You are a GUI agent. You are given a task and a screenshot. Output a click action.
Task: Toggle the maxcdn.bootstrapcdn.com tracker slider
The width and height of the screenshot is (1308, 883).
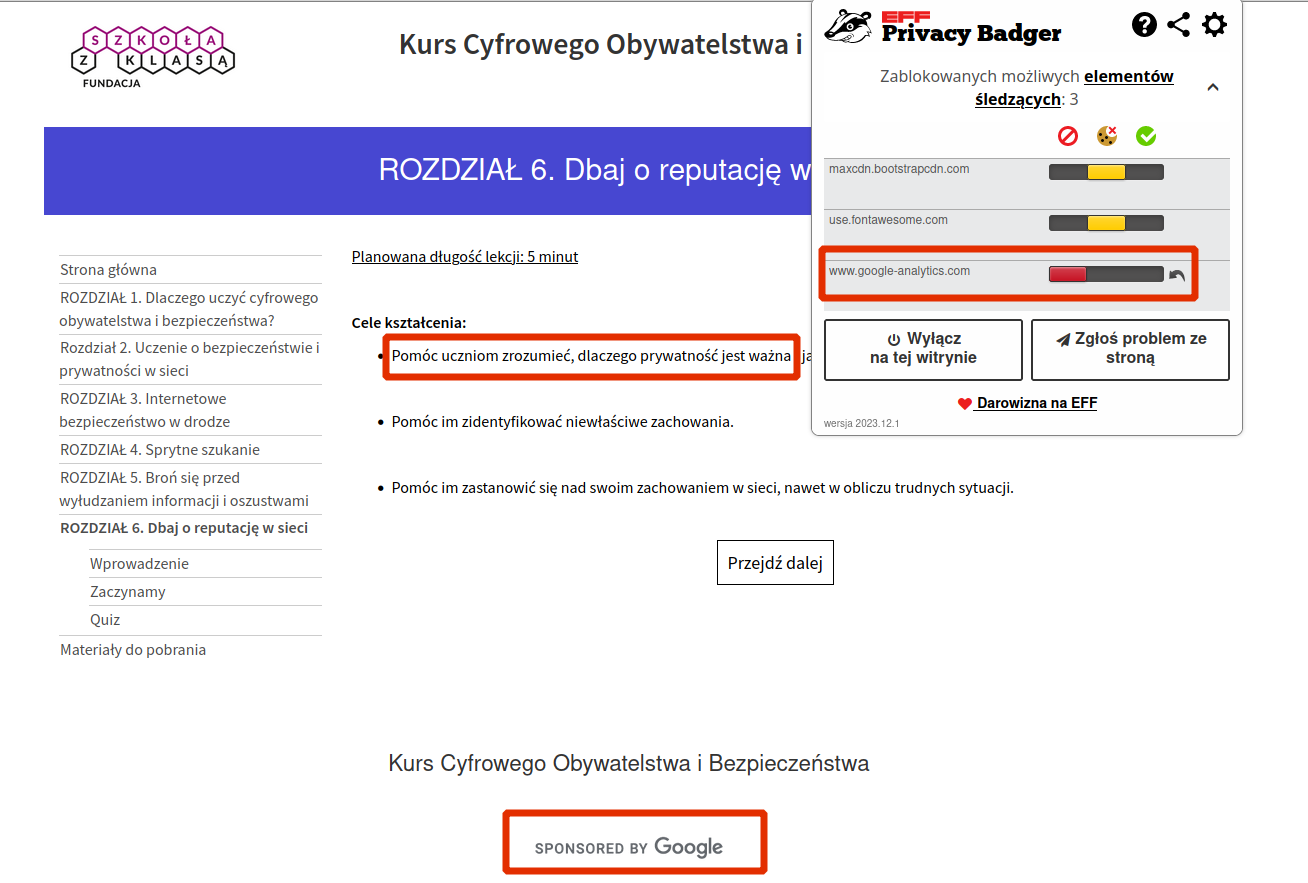[1106, 172]
